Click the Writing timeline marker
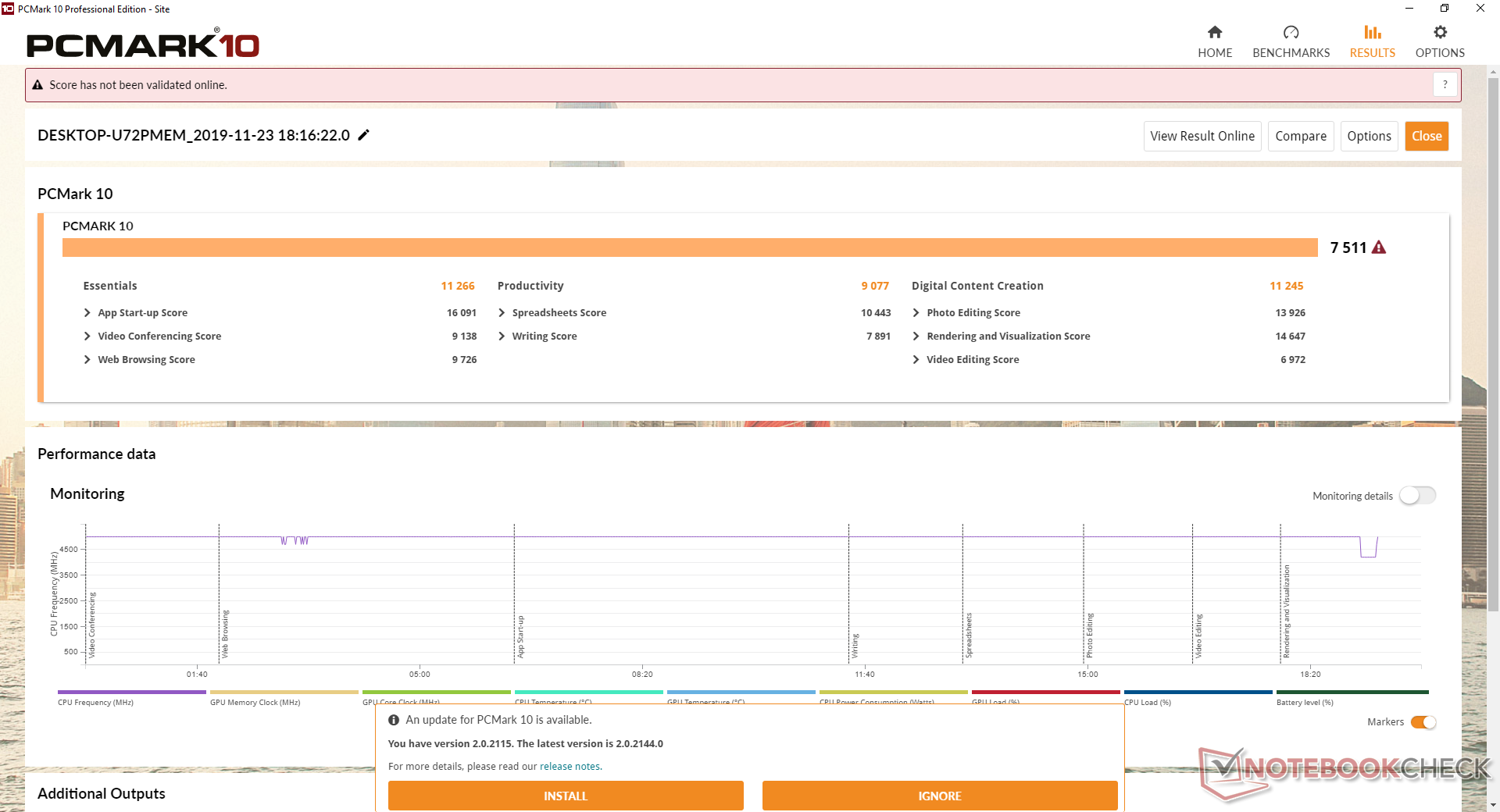Viewport: 1500px width, 812px height. tap(855, 646)
